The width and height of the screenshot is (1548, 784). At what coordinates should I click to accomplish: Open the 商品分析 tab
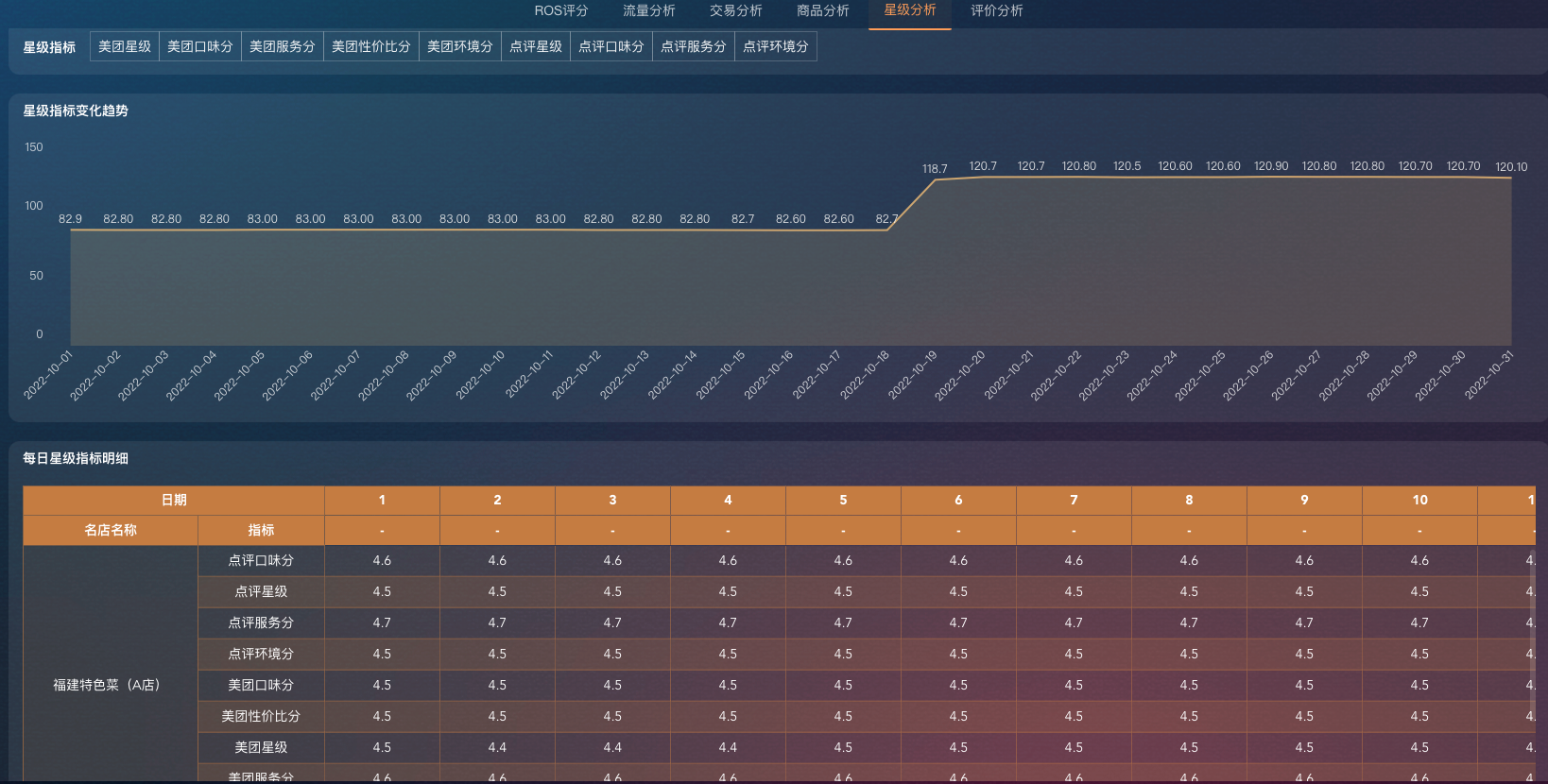(822, 11)
